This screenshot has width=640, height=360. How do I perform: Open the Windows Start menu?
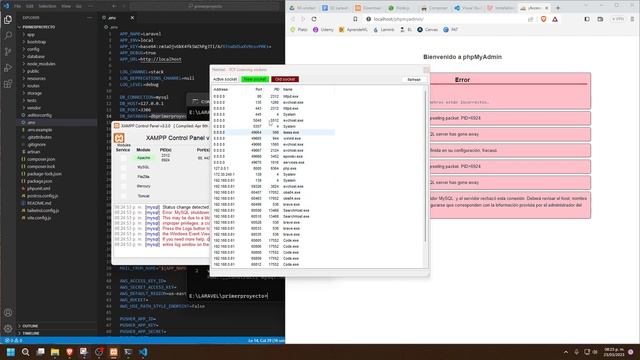11,352
